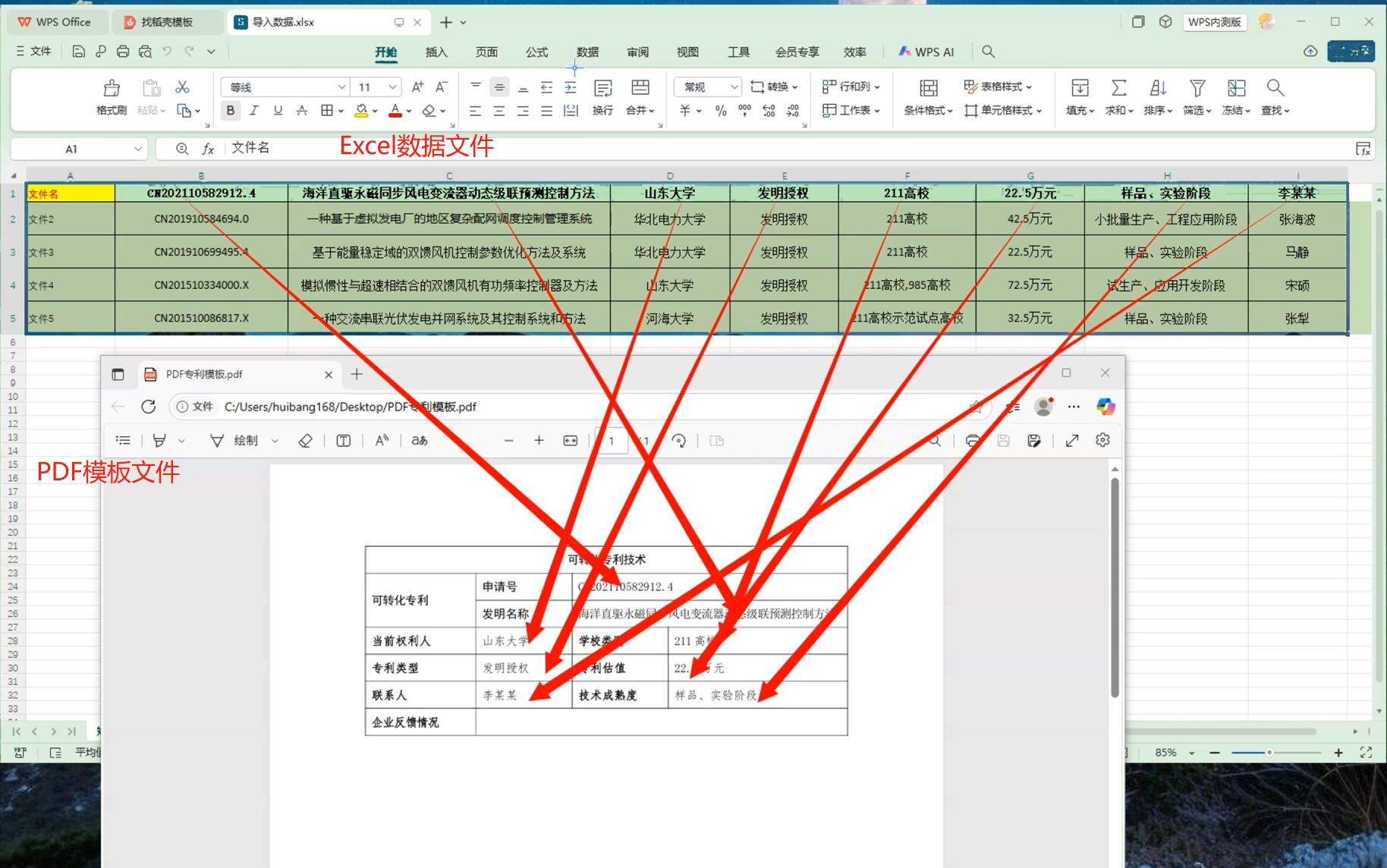Image resolution: width=1387 pixels, height=868 pixels.
Task: Click the Conditional Formatting (条件格式) icon
Action: 928,88
